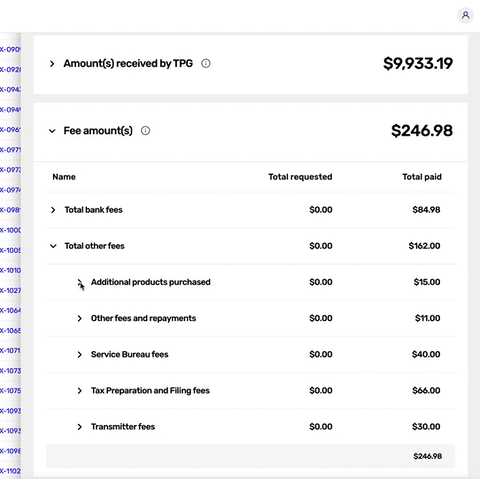
Task: Click the Amount(s) received by TPG title
Action: (x=128, y=63)
